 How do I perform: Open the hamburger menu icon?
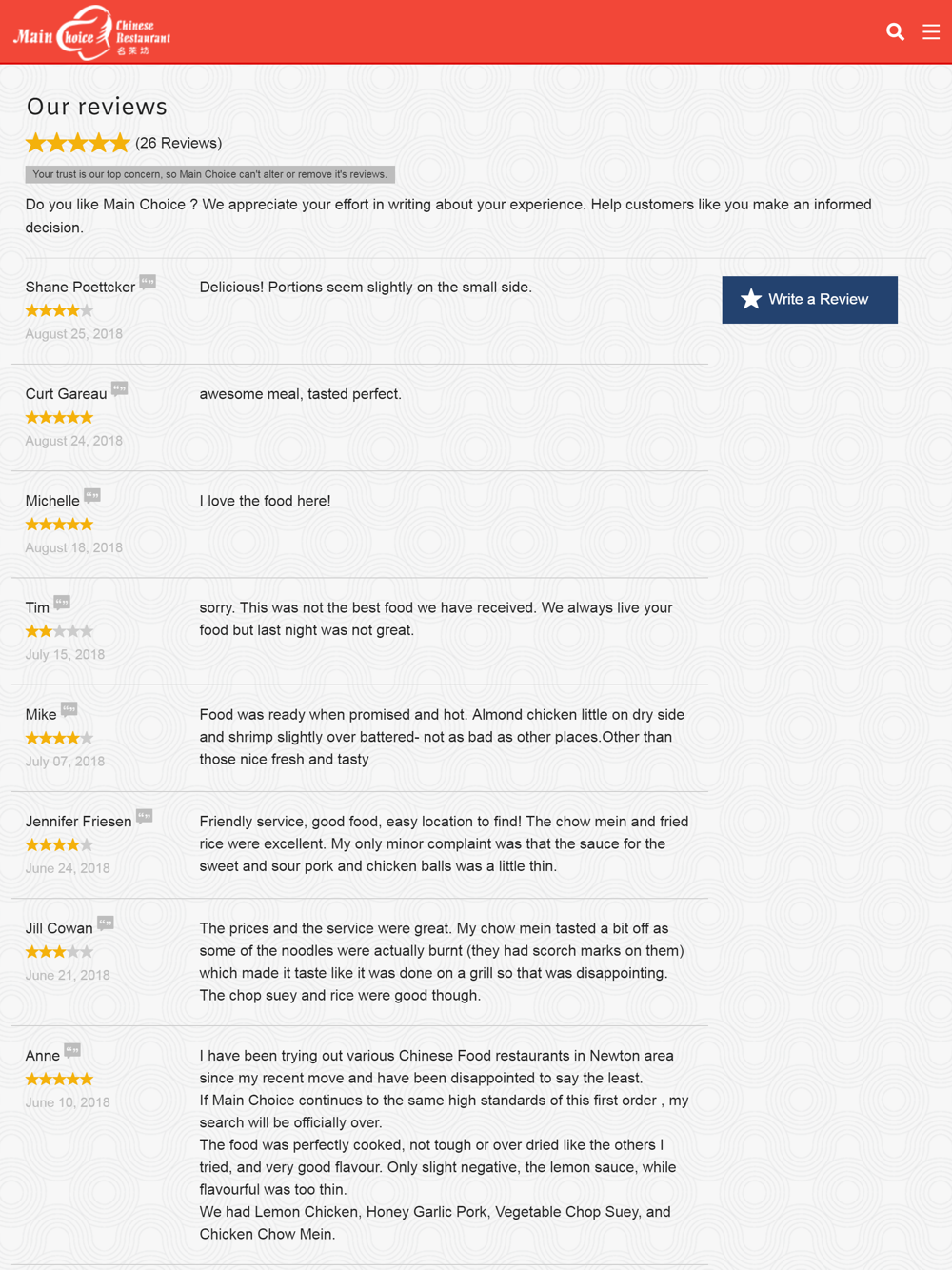point(931,31)
